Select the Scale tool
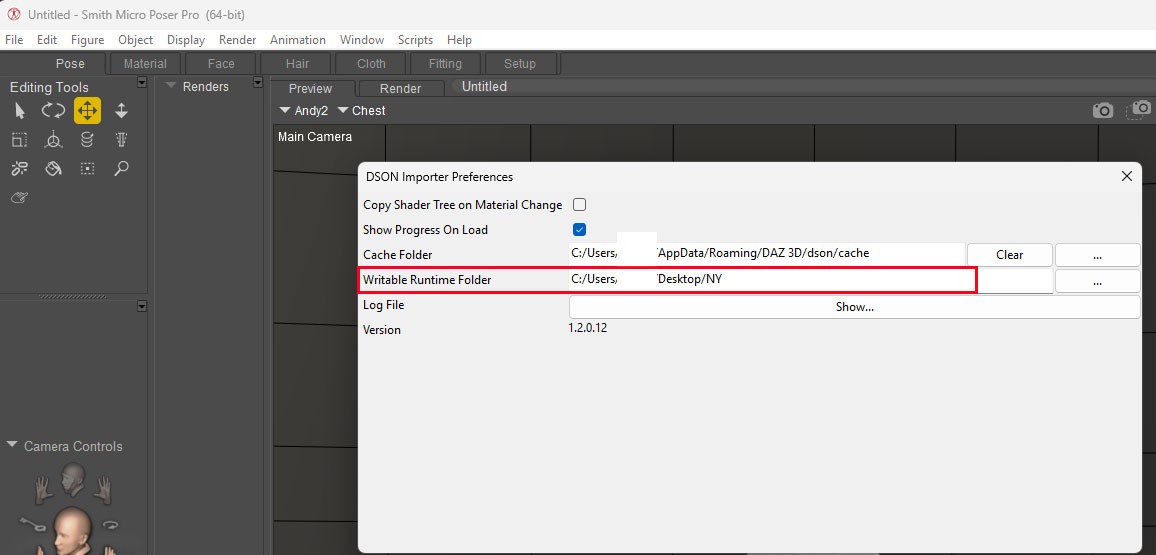Screen dimensions: 1156x555 click(20, 140)
